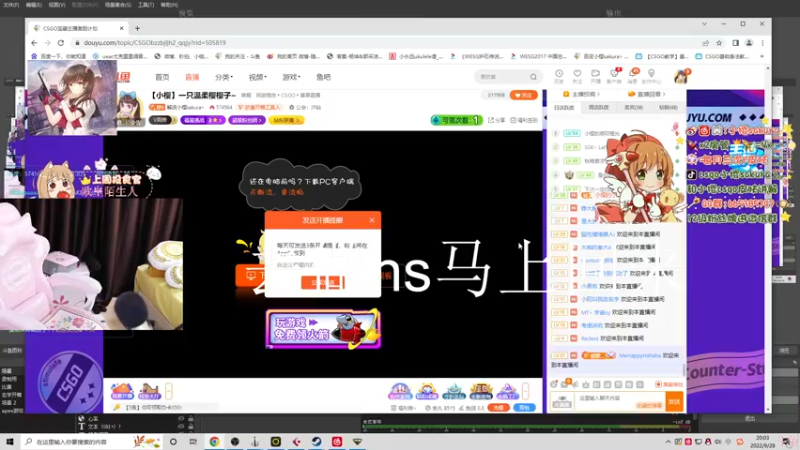Toggle 文本 source visibility eye in OBS

pyautogui.click(x=181, y=427)
